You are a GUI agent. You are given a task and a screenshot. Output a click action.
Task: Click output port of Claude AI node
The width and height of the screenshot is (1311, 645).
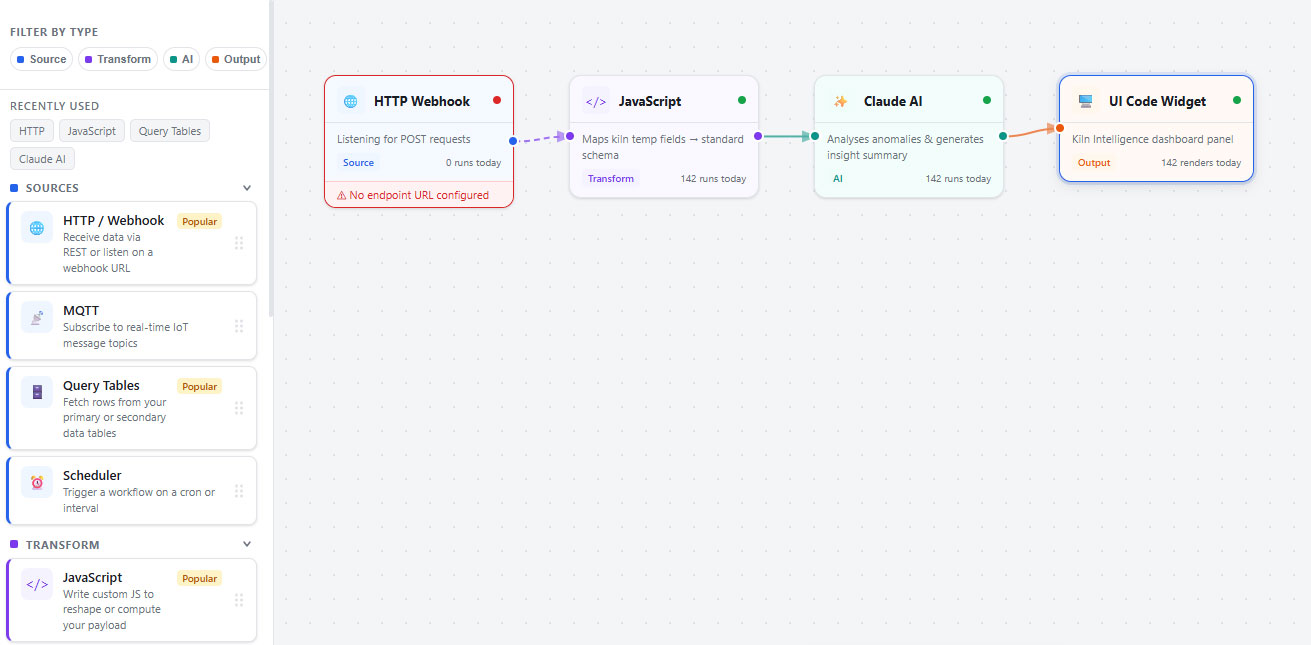click(x=1003, y=136)
